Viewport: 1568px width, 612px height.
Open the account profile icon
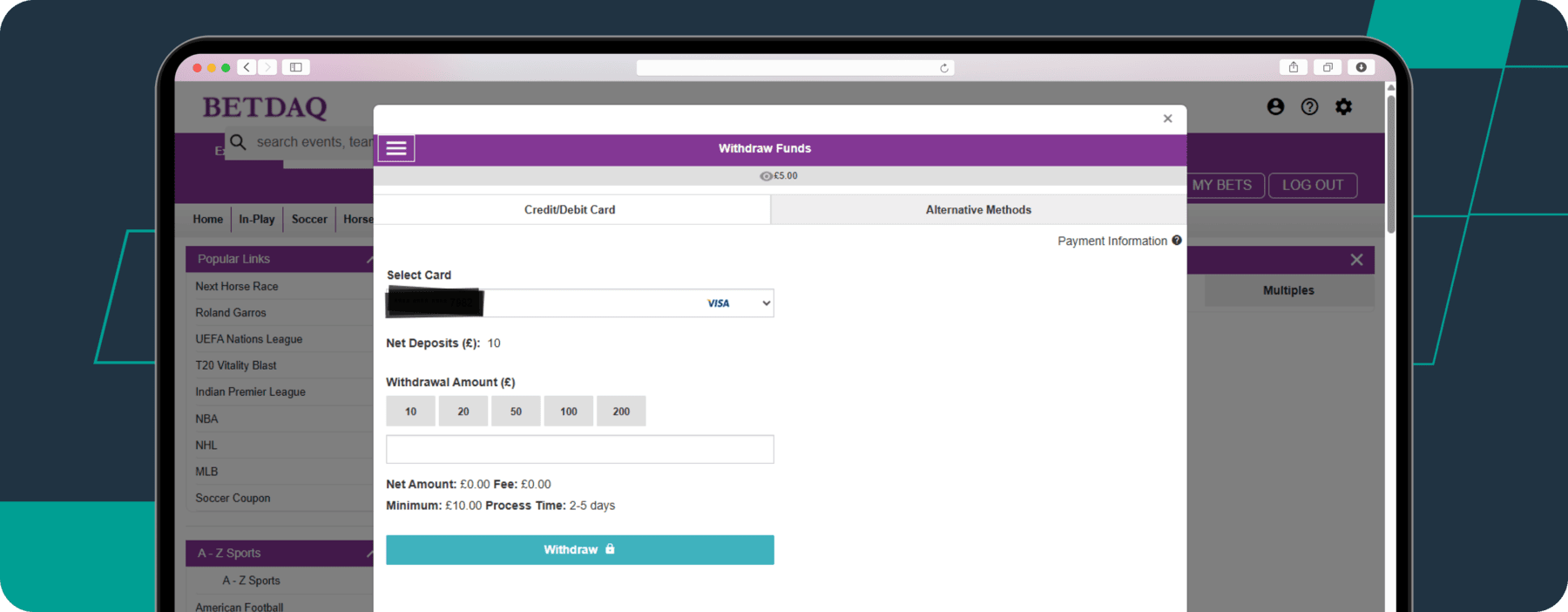coord(1275,106)
